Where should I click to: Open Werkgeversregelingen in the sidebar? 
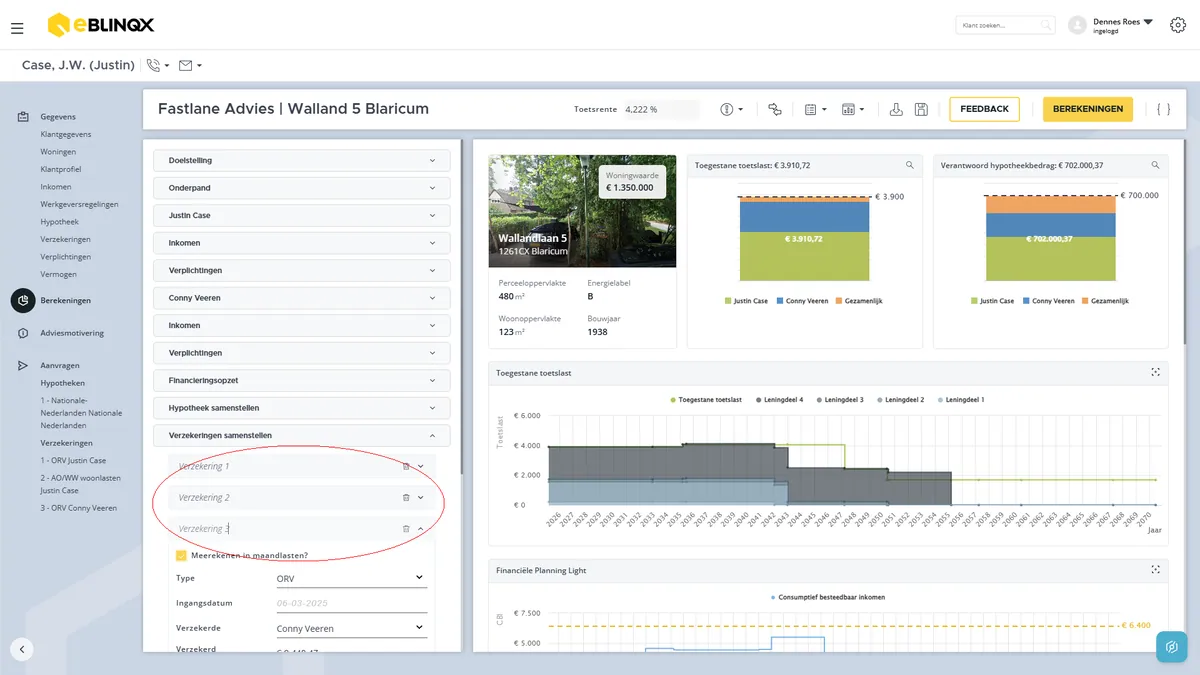tap(79, 204)
